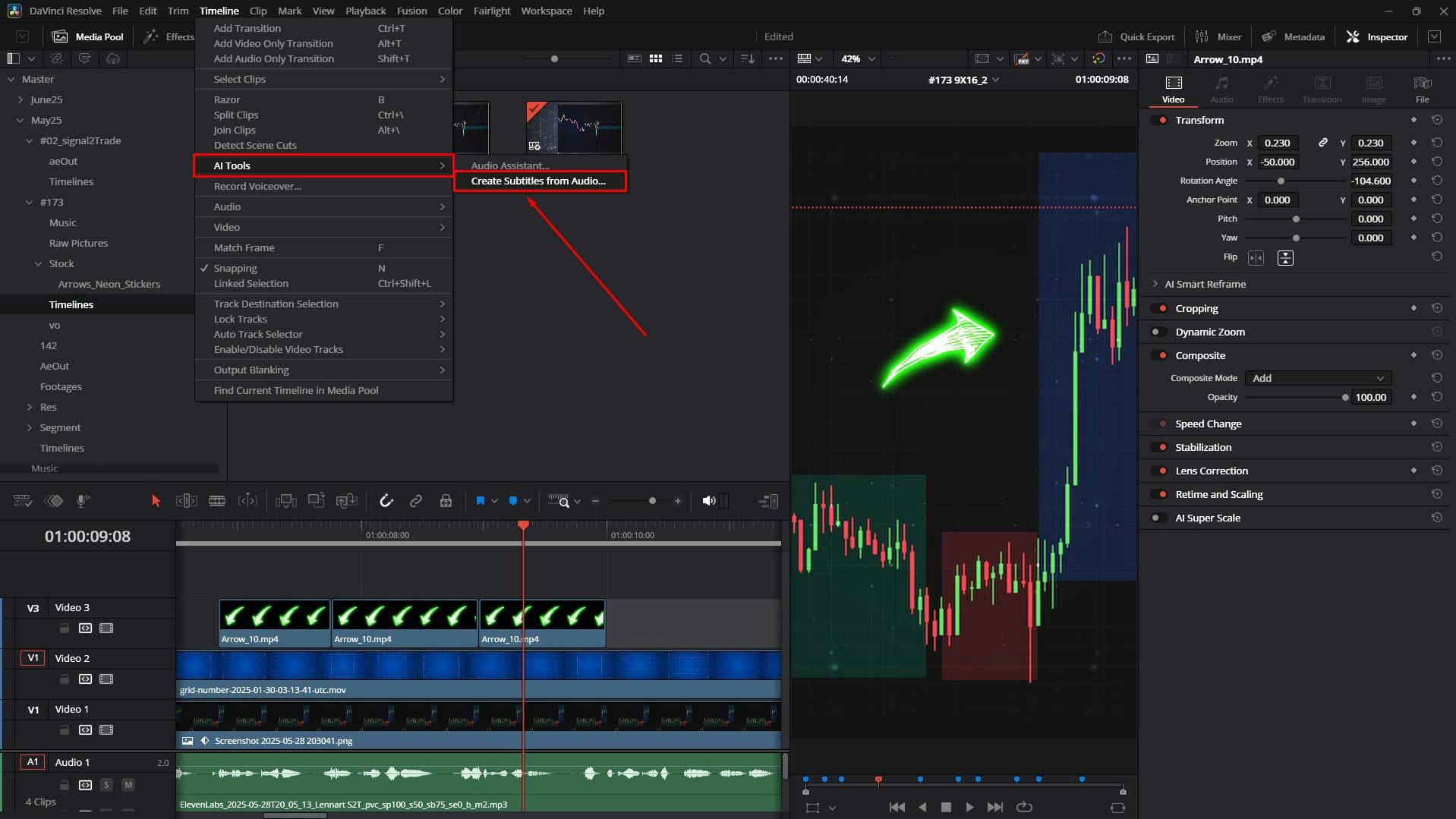
Task: Select the second Arrow_10.mp4 clip on Video 3
Action: click(405, 623)
